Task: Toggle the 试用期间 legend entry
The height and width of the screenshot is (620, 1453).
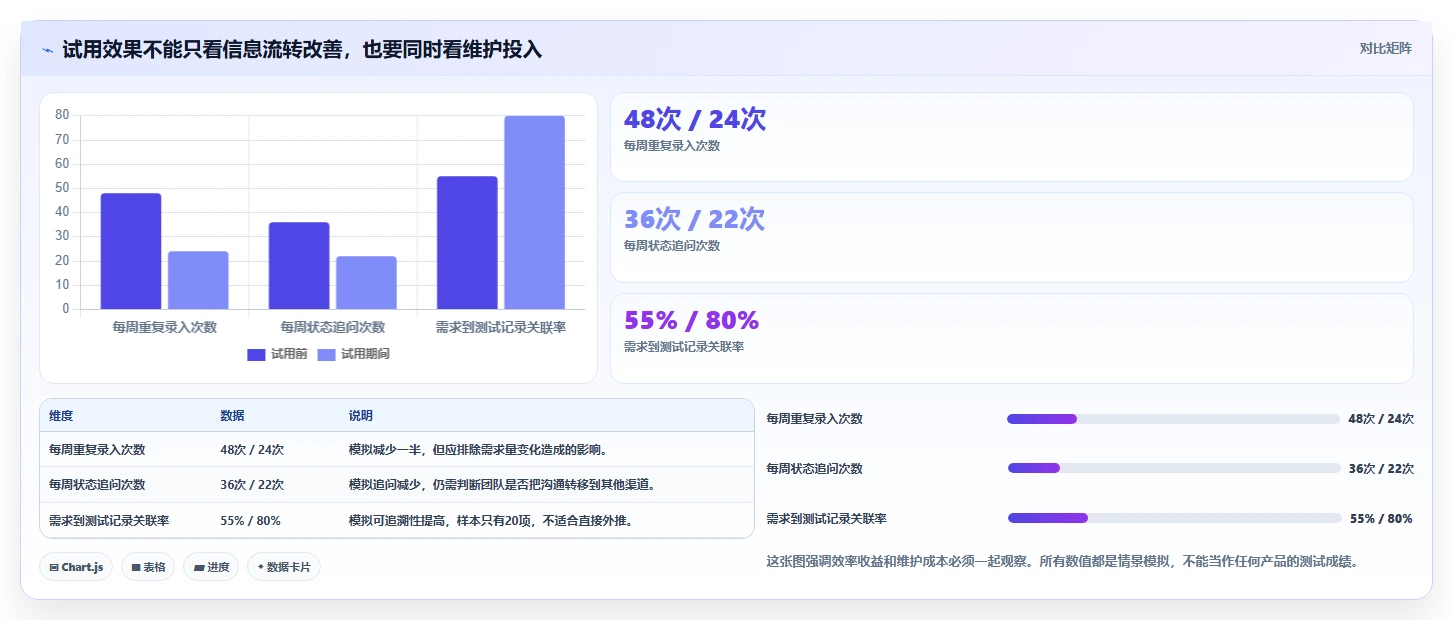Action: [353, 354]
